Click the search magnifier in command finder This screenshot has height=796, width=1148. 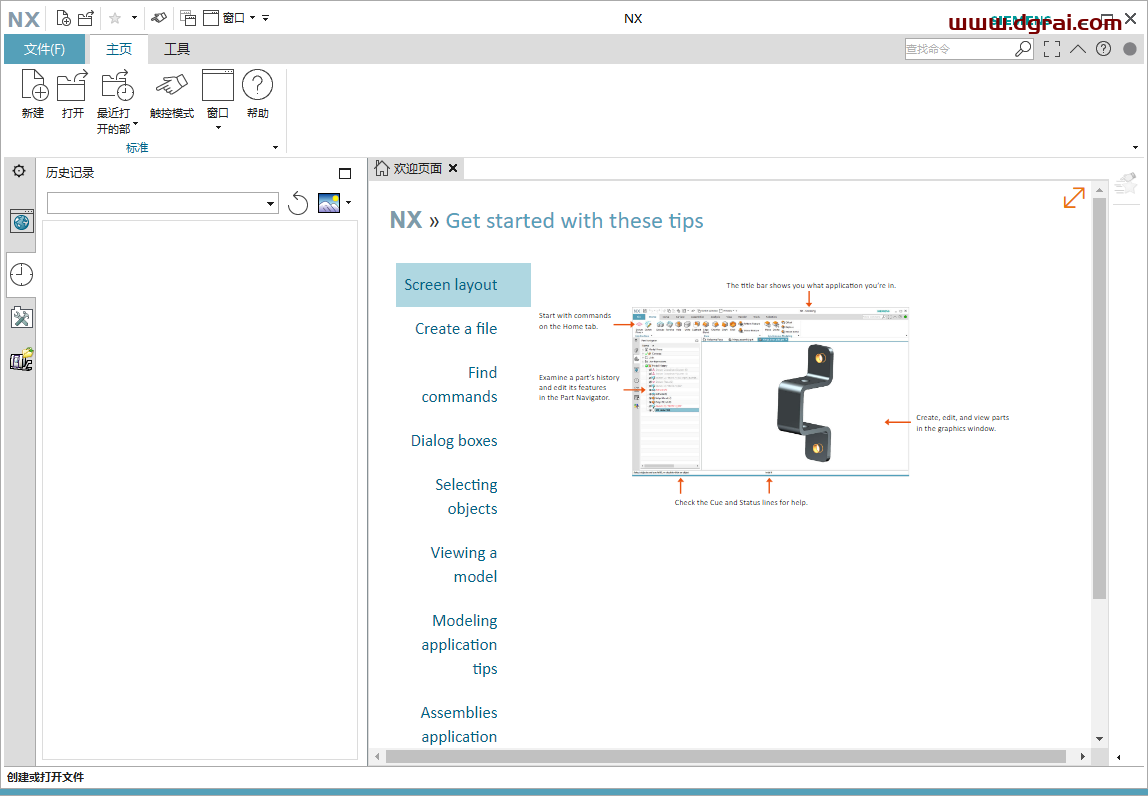click(1023, 49)
